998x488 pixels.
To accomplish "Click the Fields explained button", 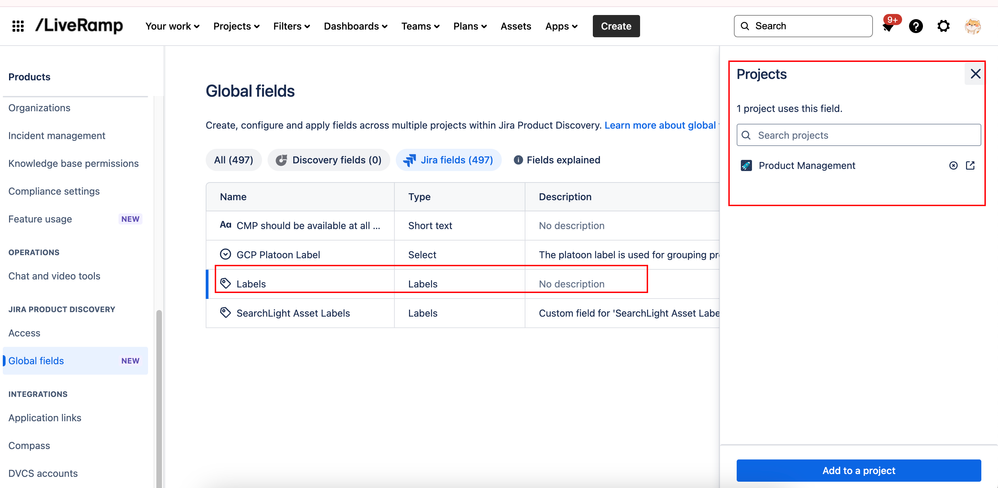I will [557, 160].
